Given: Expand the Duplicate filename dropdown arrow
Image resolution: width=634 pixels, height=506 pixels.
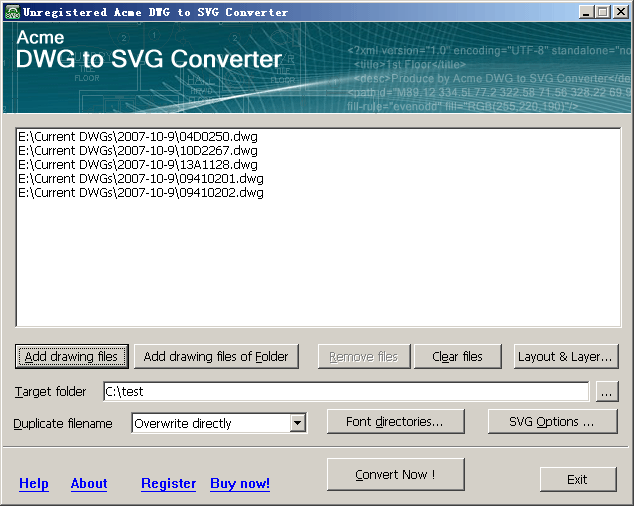Looking at the screenshot, I should (x=297, y=424).
